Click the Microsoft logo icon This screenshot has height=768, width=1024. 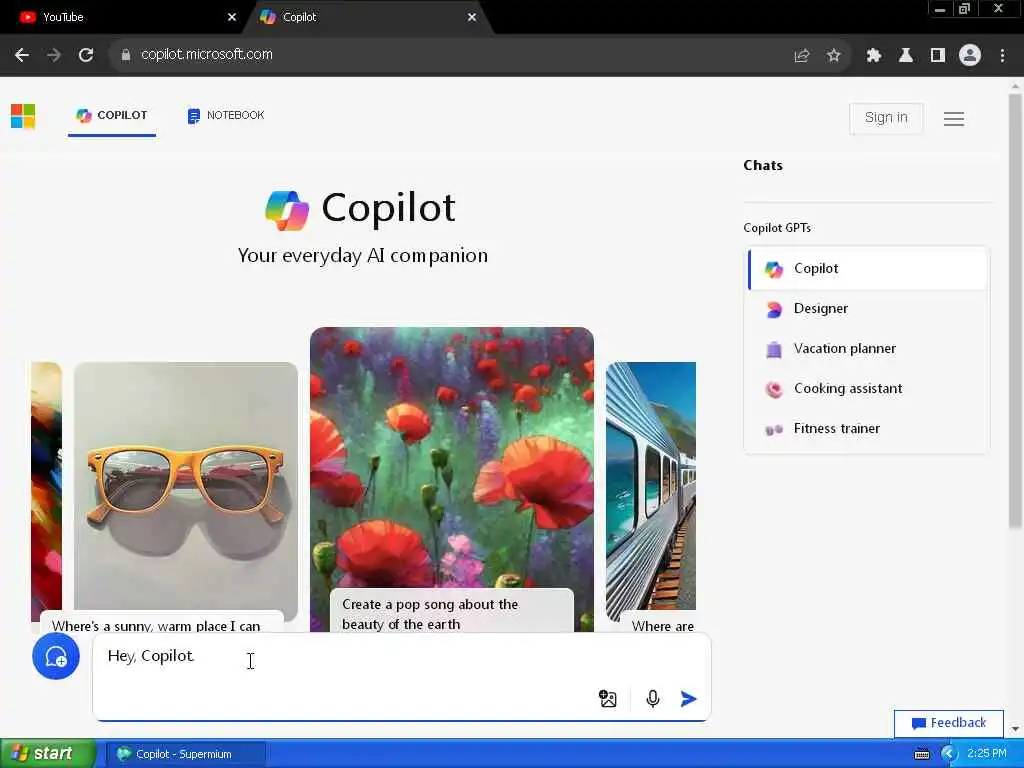point(23,116)
